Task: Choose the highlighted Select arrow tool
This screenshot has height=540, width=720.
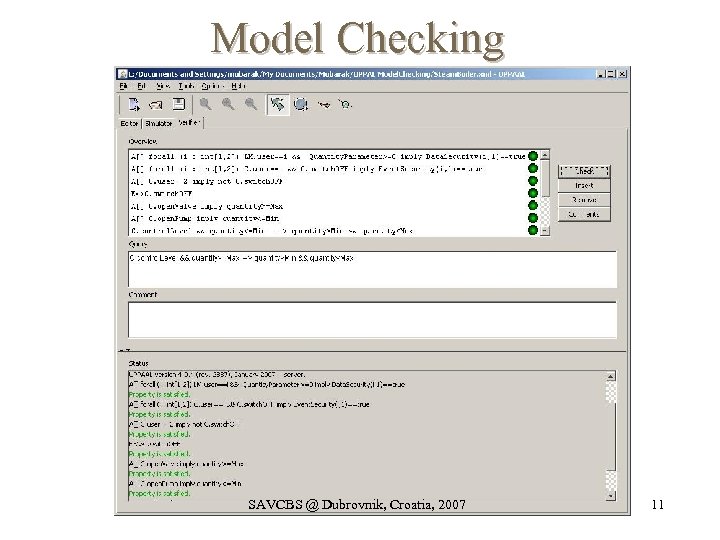Action: 278,105
